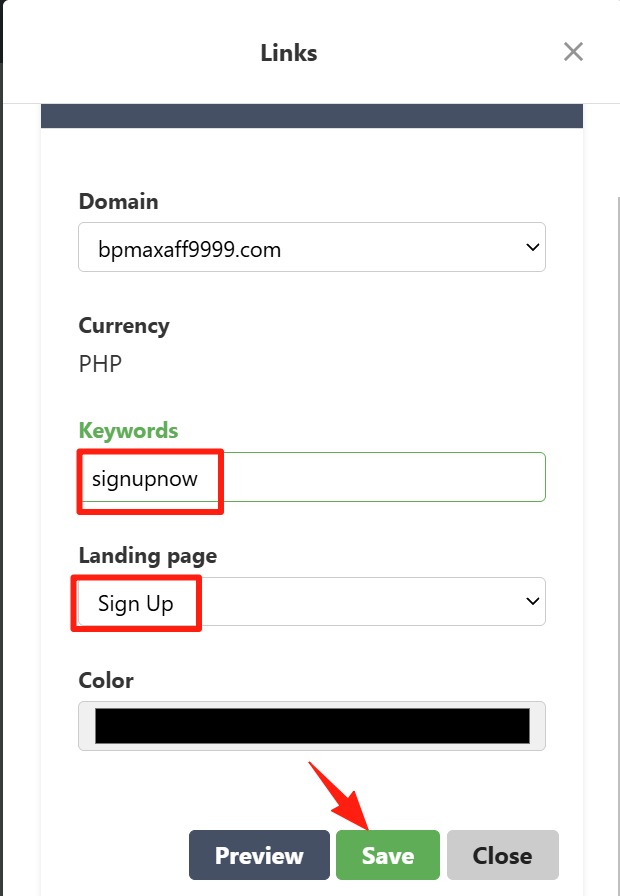Click the Currency label

click(124, 326)
